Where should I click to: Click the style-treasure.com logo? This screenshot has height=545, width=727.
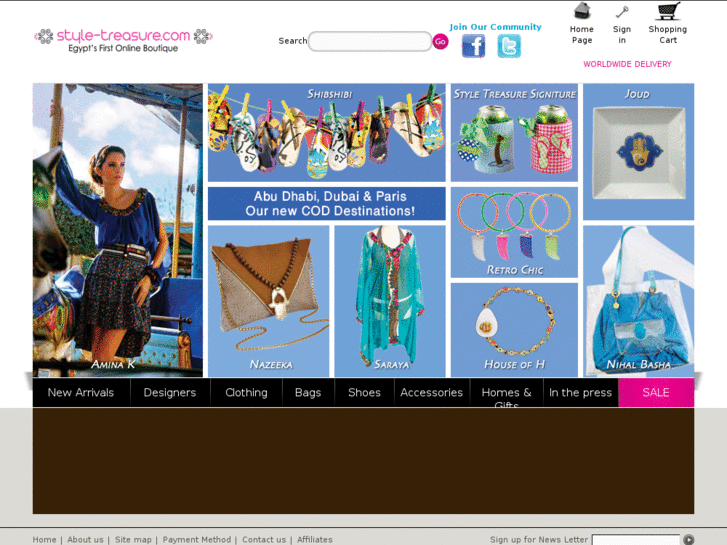click(123, 40)
